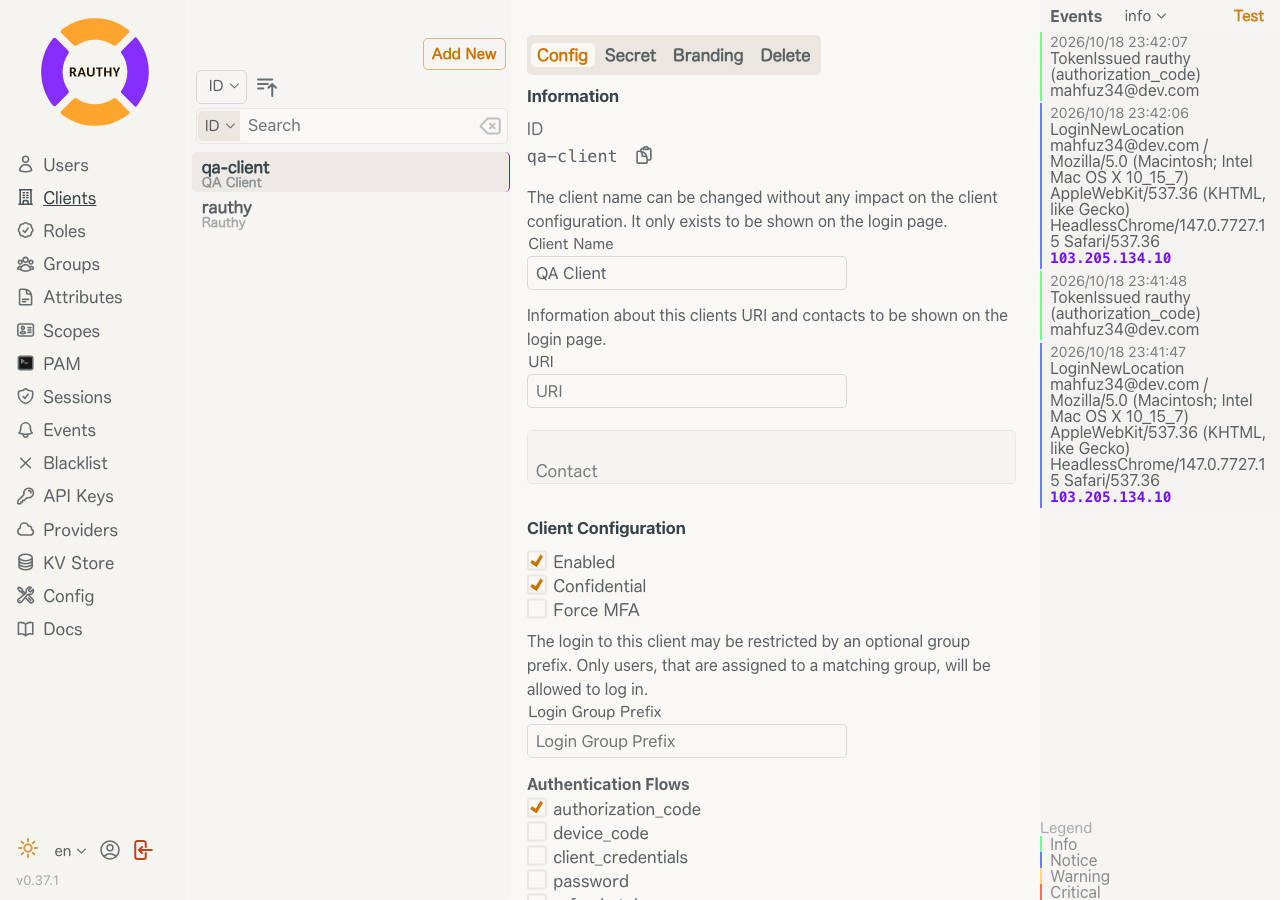The width and height of the screenshot is (1280, 900).
Task: Click the Client Name input field
Action: point(687,273)
